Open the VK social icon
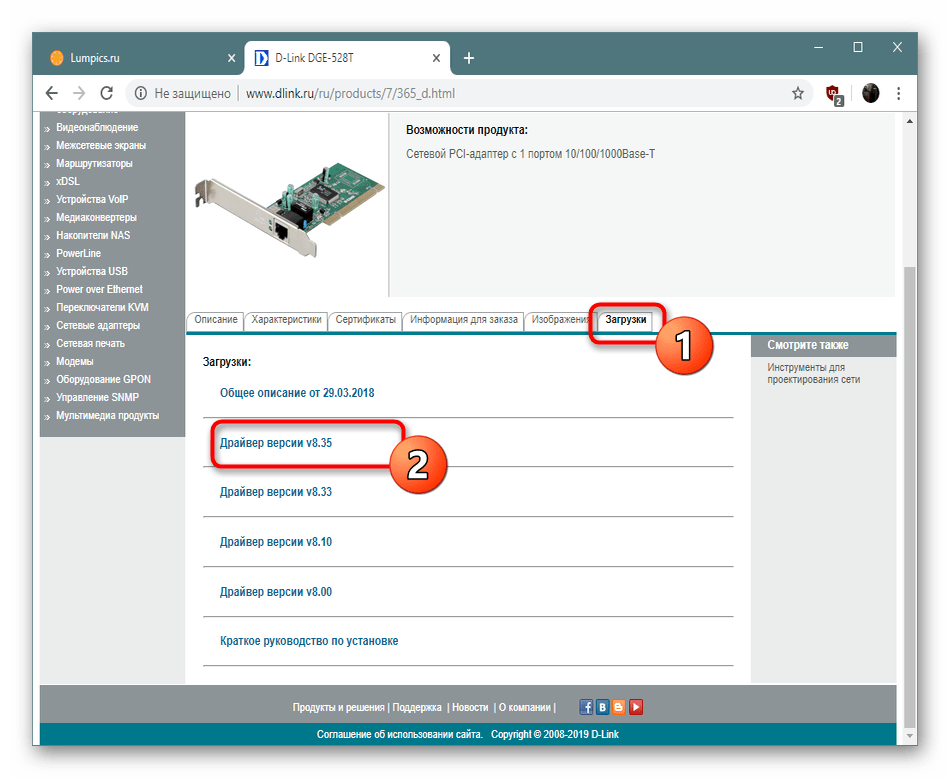The height and width of the screenshot is (778, 950). click(603, 707)
